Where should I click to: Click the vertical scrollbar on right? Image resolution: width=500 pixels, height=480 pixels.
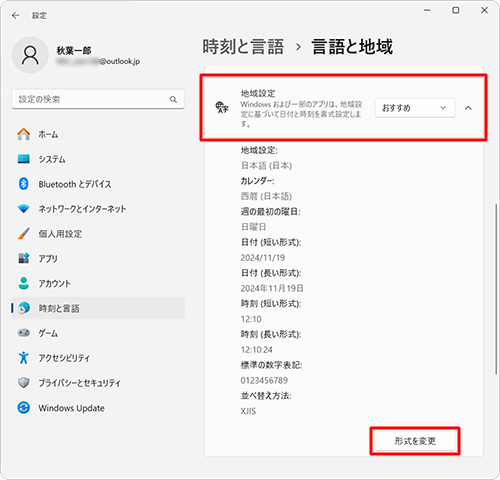point(496,288)
